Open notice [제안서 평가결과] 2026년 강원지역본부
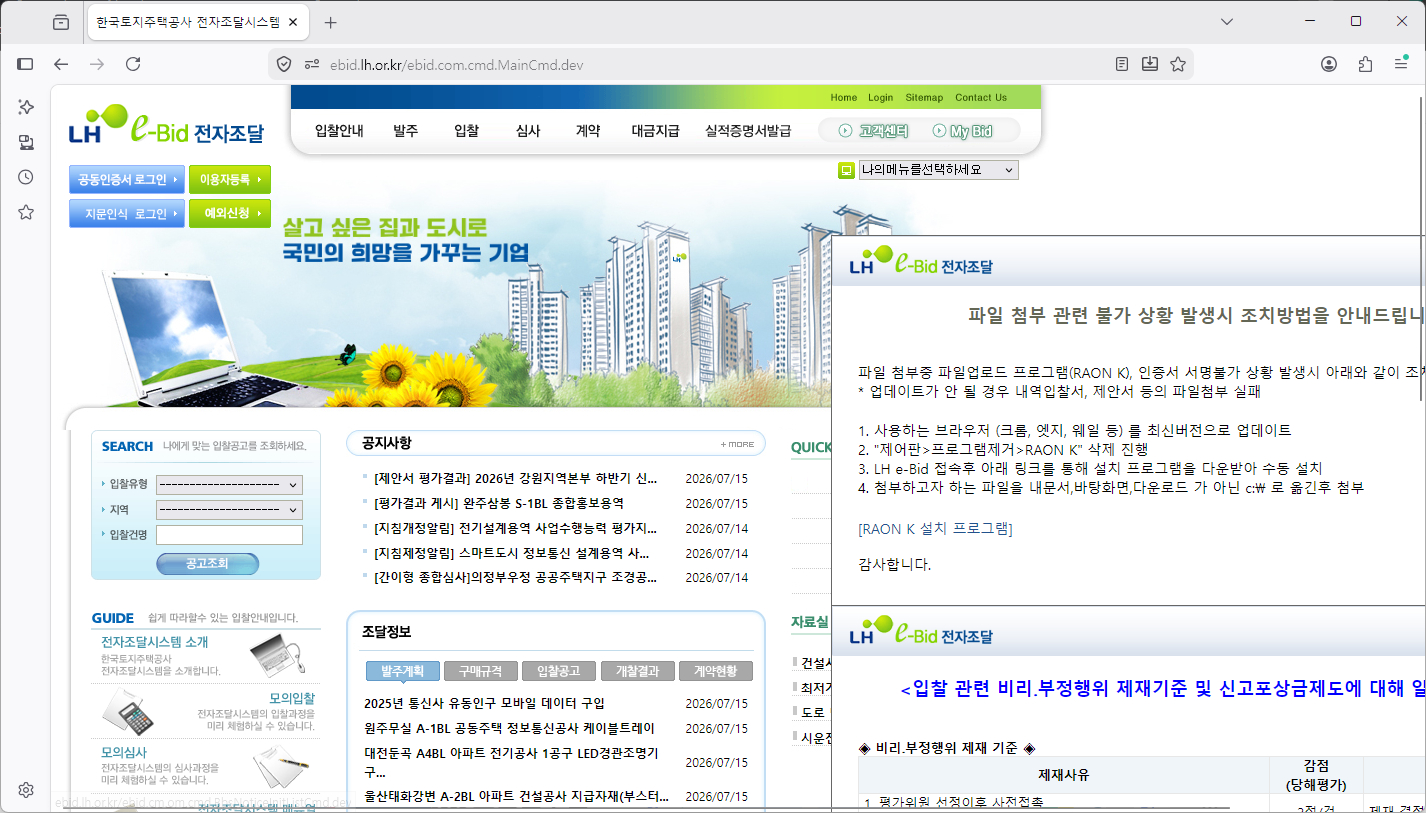Image resolution: width=1426 pixels, height=813 pixels. [x=516, y=478]
